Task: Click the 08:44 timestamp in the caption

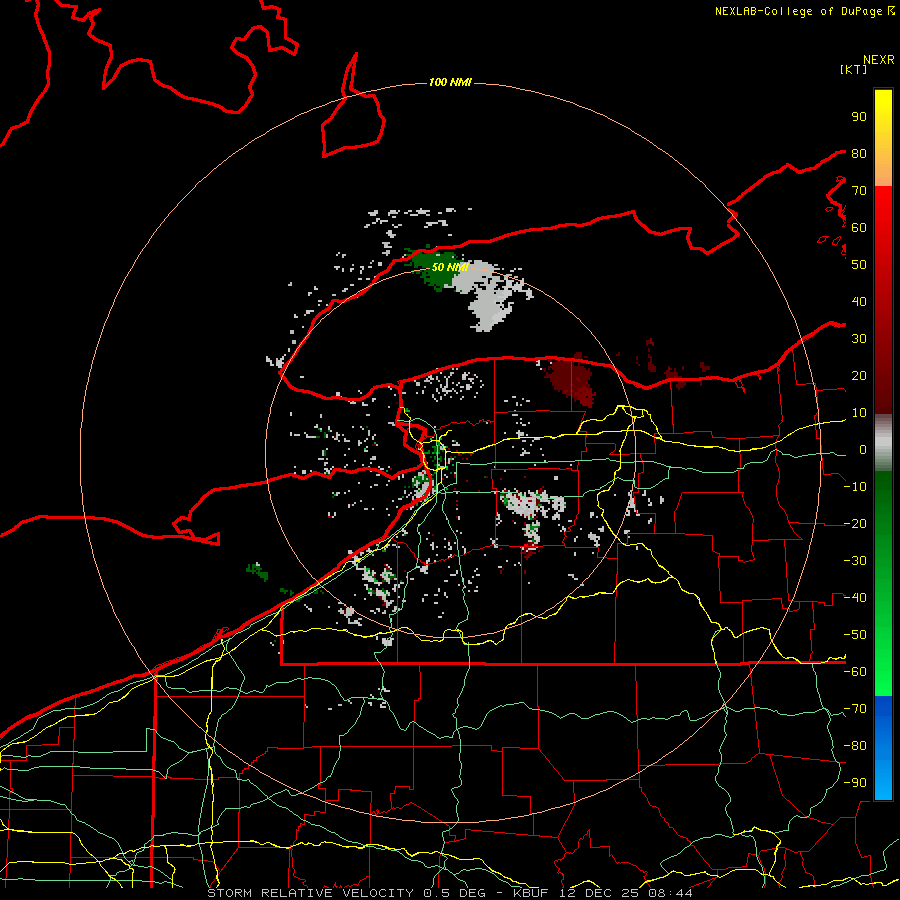Action: pos(670,893)
